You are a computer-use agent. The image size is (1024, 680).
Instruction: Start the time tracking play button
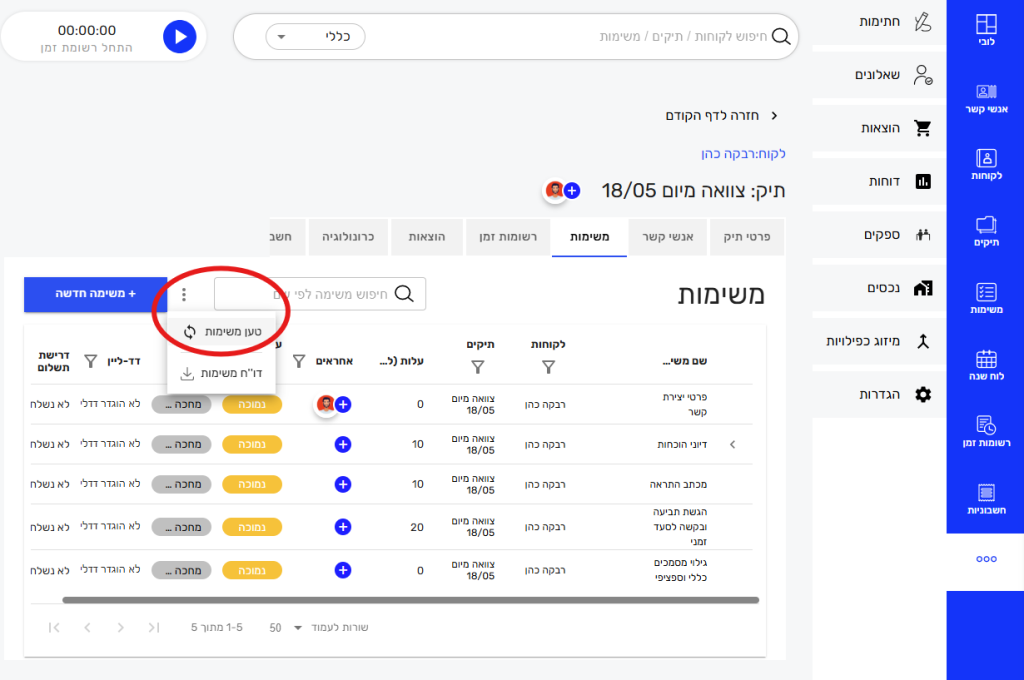pyautogui.click(x=180, y=37)
